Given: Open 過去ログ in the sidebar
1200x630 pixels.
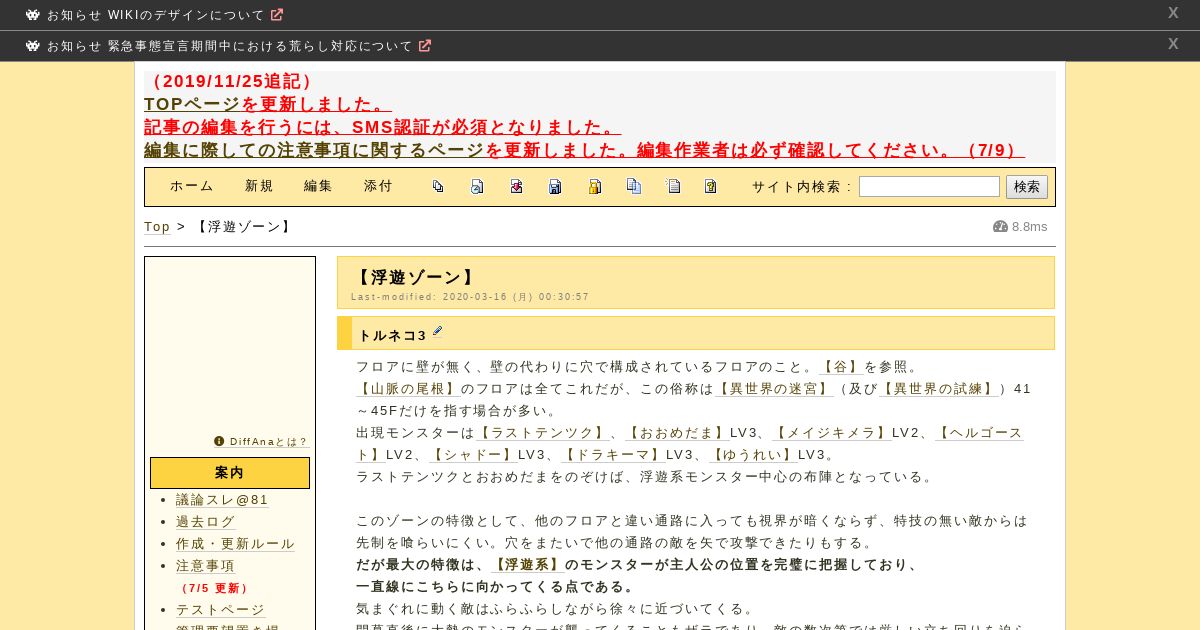Looking at the screenshot, I should coord(206,522).
